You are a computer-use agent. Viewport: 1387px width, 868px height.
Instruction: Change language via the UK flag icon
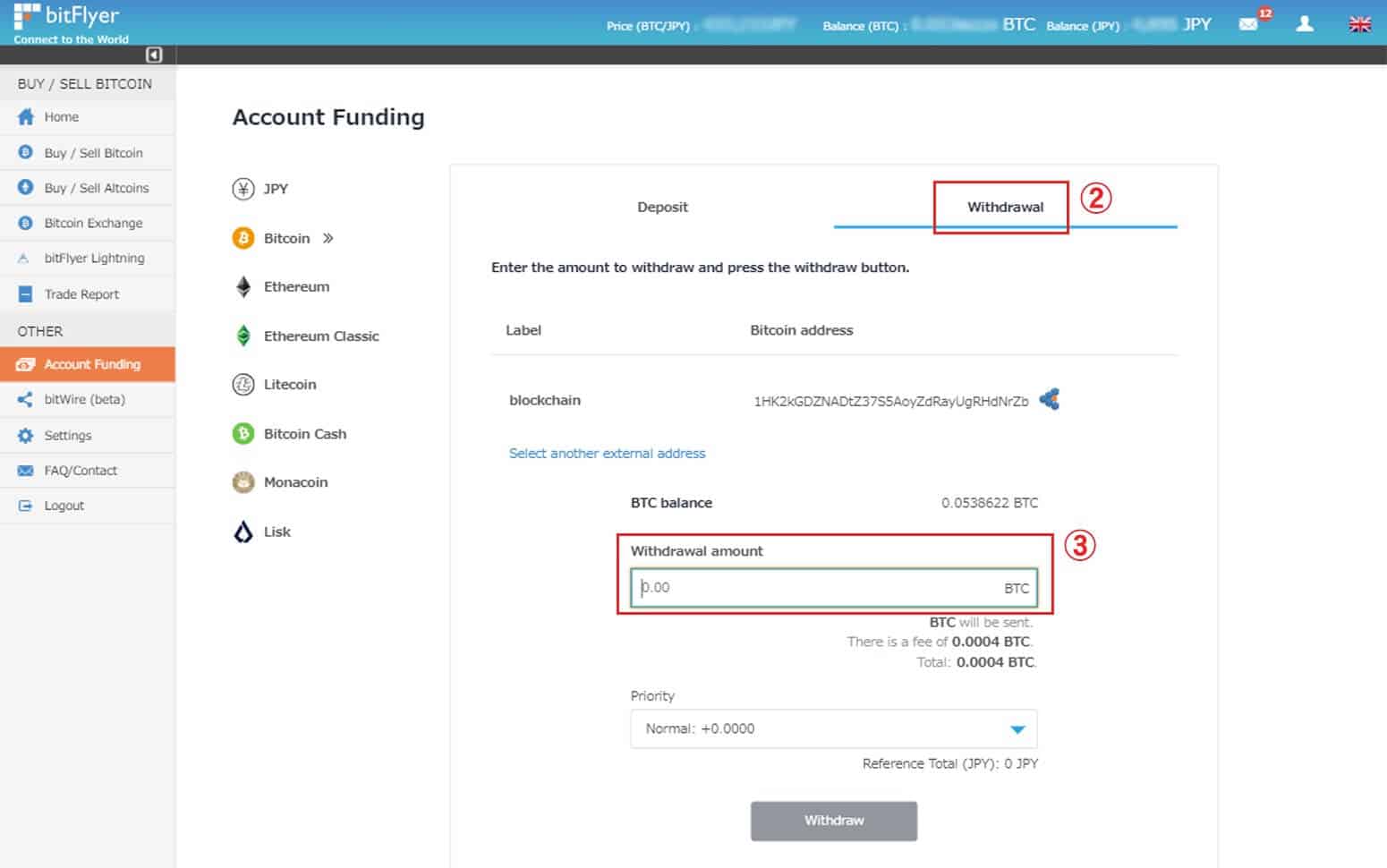[1359, 24]
